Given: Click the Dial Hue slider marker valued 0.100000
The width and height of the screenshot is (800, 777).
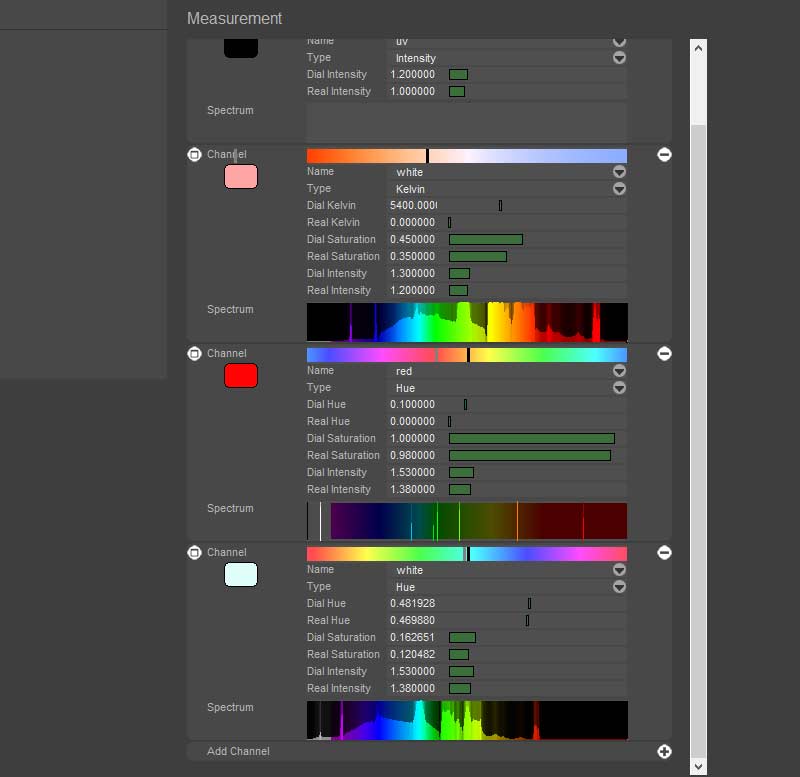Looking at the screenshot, I should click(x=465, y=404).
